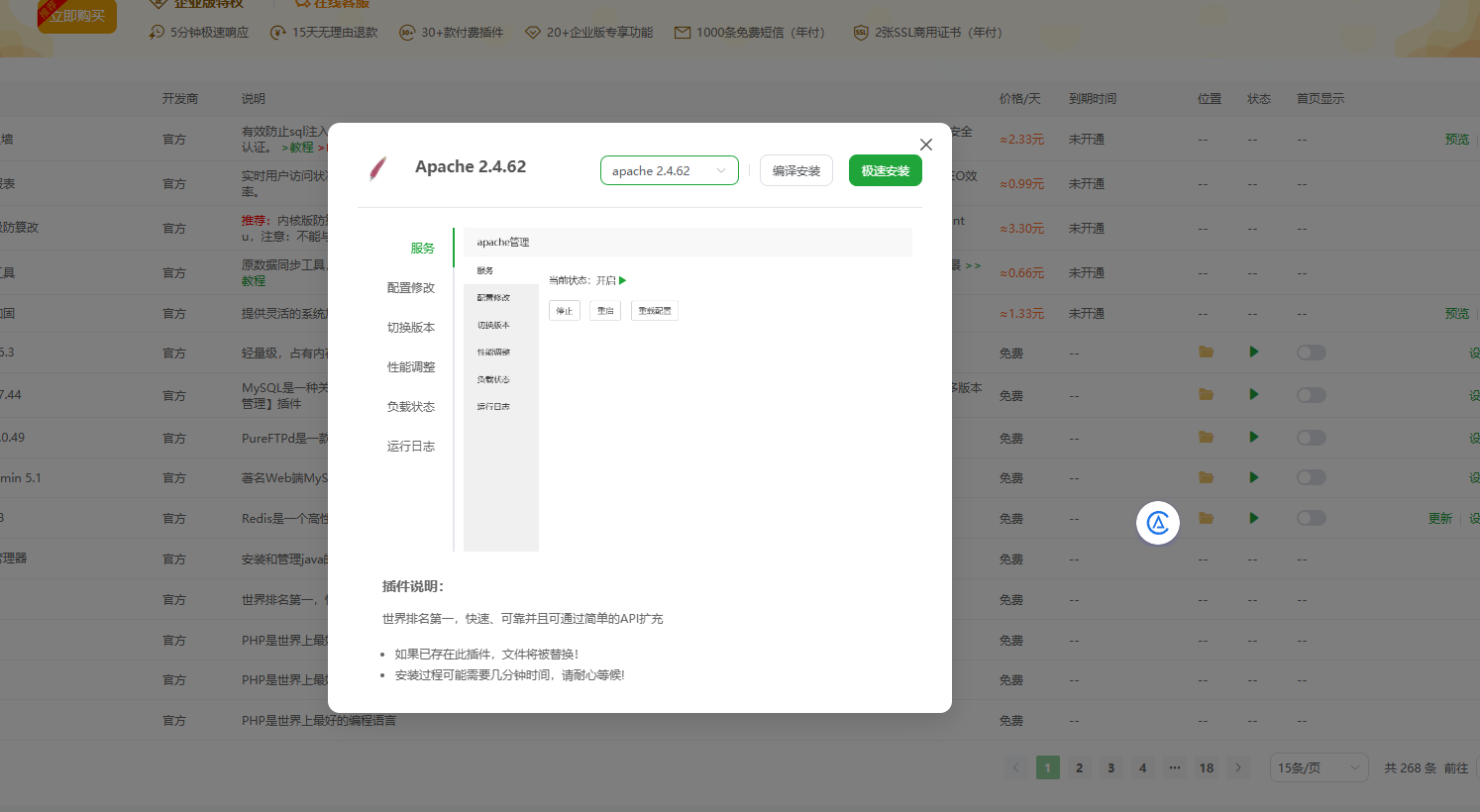Image resolution: width=1480 pixels, height=812 pixels.
Task: Select the 负载状态 tab
Action: point(411,407)
